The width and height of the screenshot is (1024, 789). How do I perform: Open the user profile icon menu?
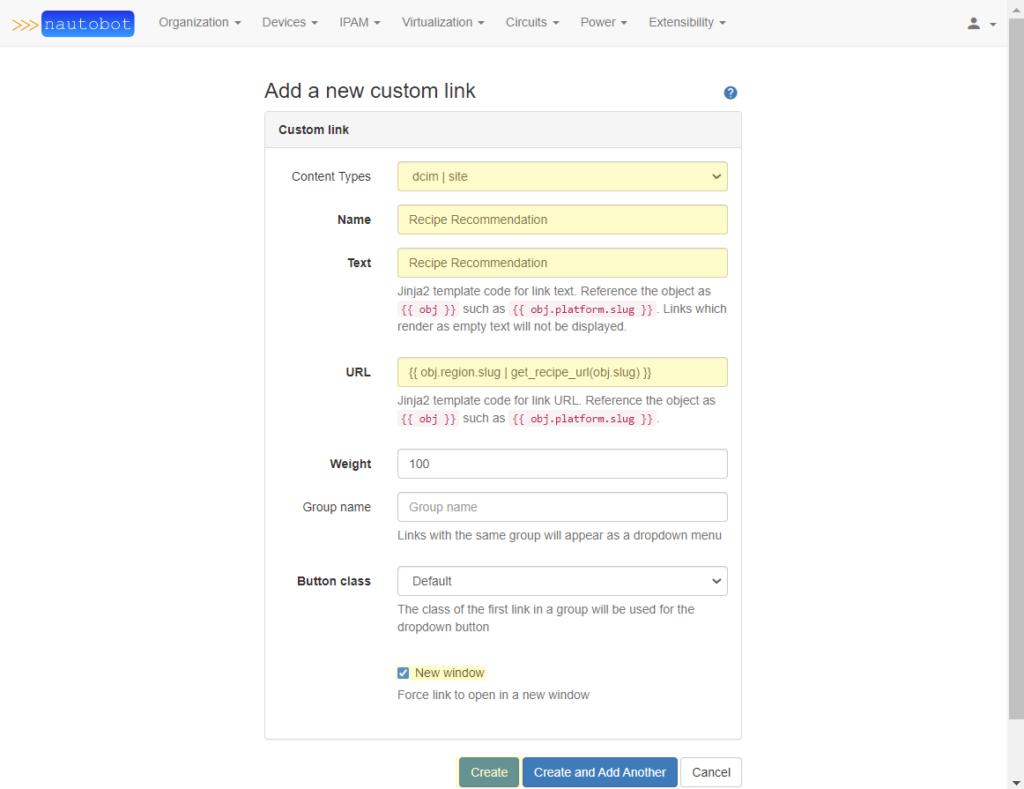click(981, 24)
